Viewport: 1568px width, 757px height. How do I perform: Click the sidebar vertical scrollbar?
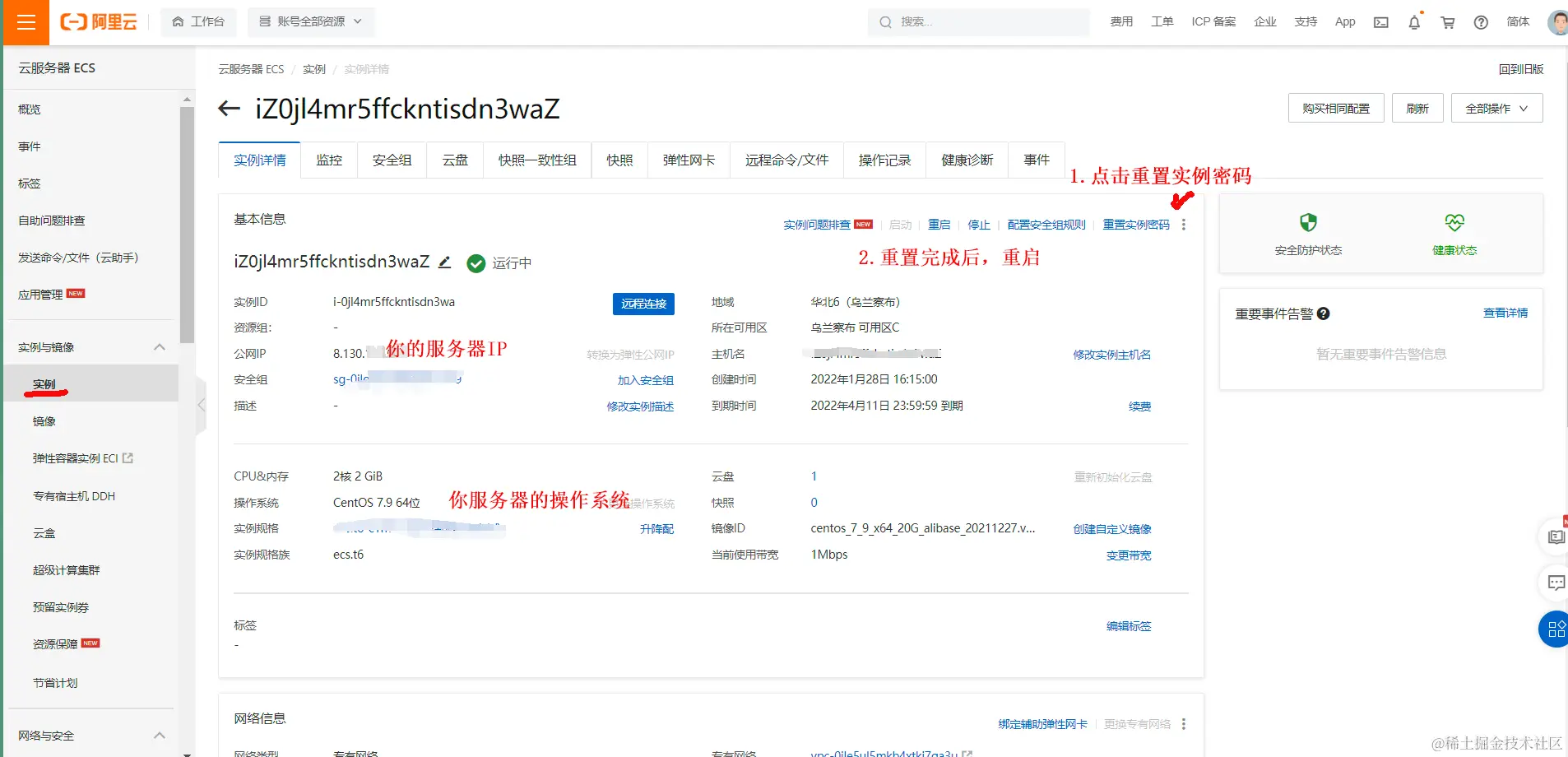tap(187, 224)
